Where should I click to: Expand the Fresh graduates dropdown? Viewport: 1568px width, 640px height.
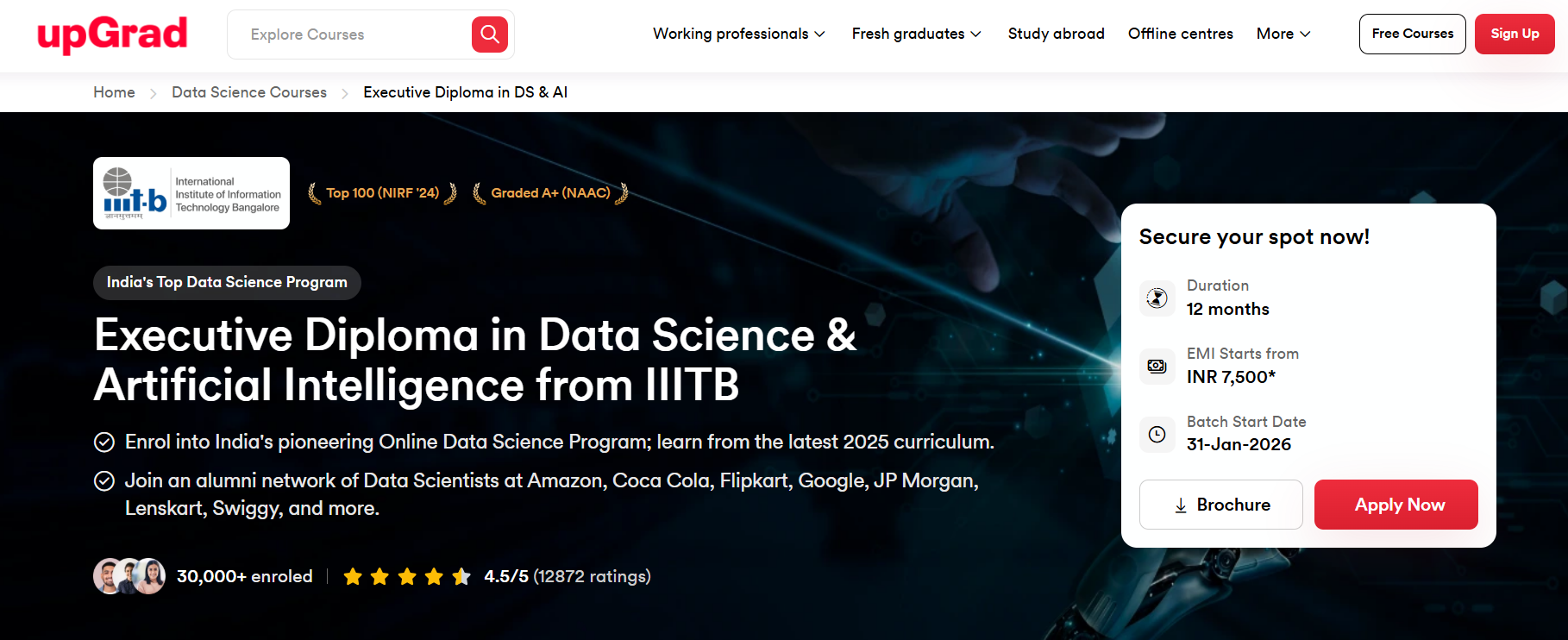(x=916, y=34)
